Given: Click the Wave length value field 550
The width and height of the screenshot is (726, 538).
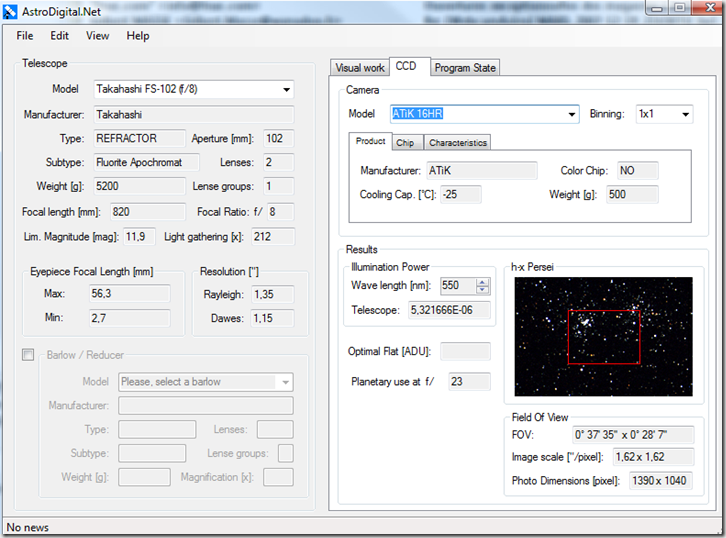Looking at the screenshot, I should pos(458,285).
